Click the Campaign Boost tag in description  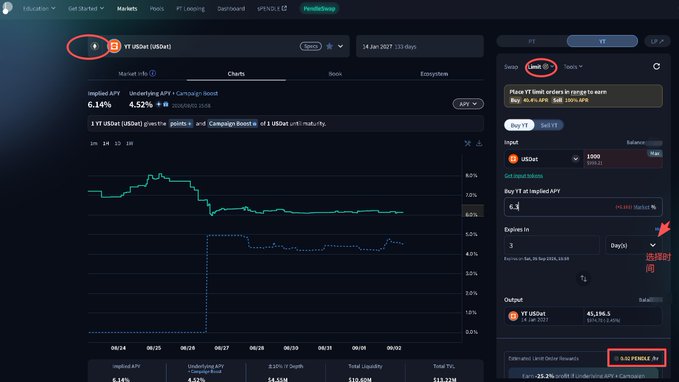pyautogui.click(x=233, y=123)
